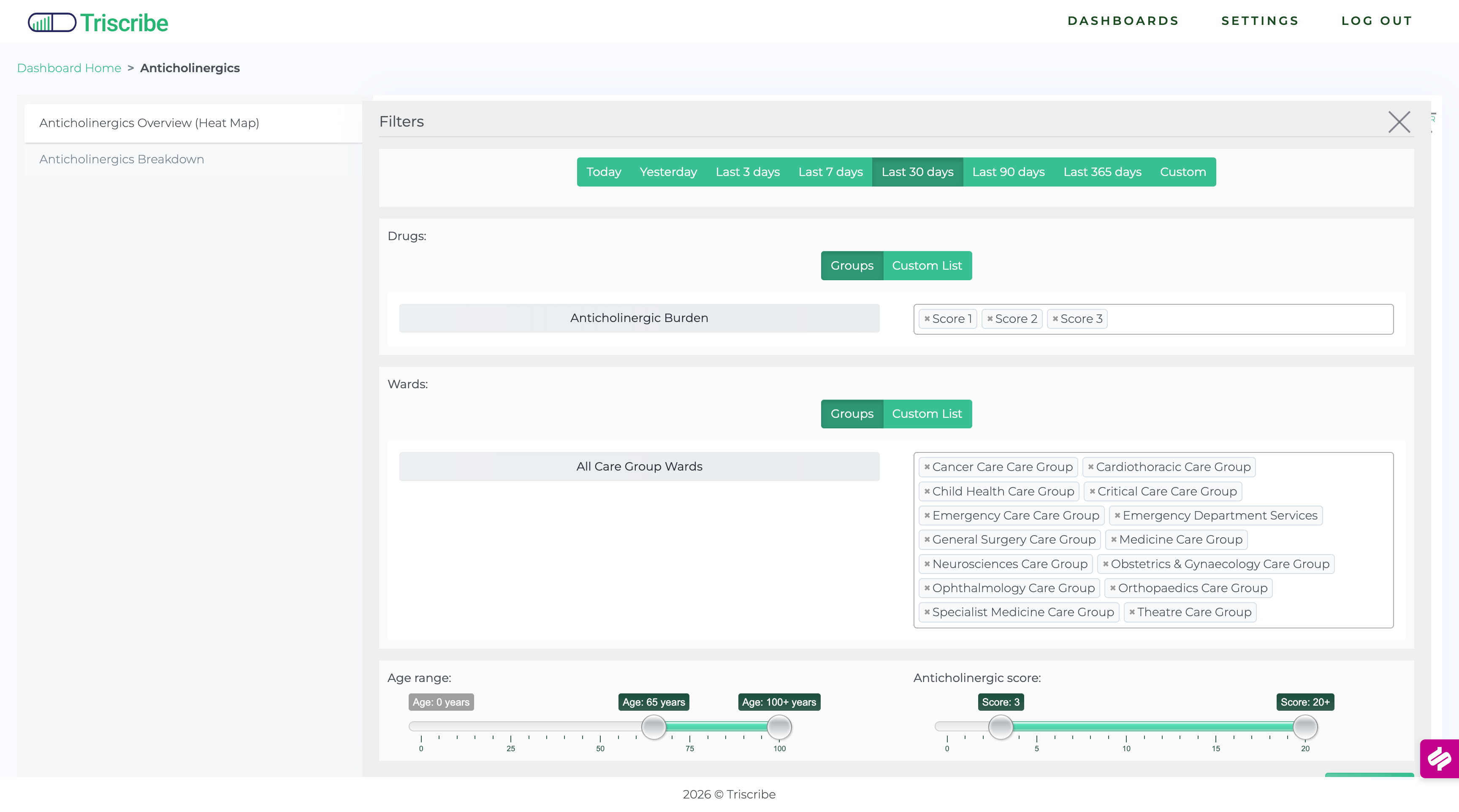Open the All Care Group Wards dropdown
The height and width of the screenshot is (812, 1459).
click(x=639, y=466)
